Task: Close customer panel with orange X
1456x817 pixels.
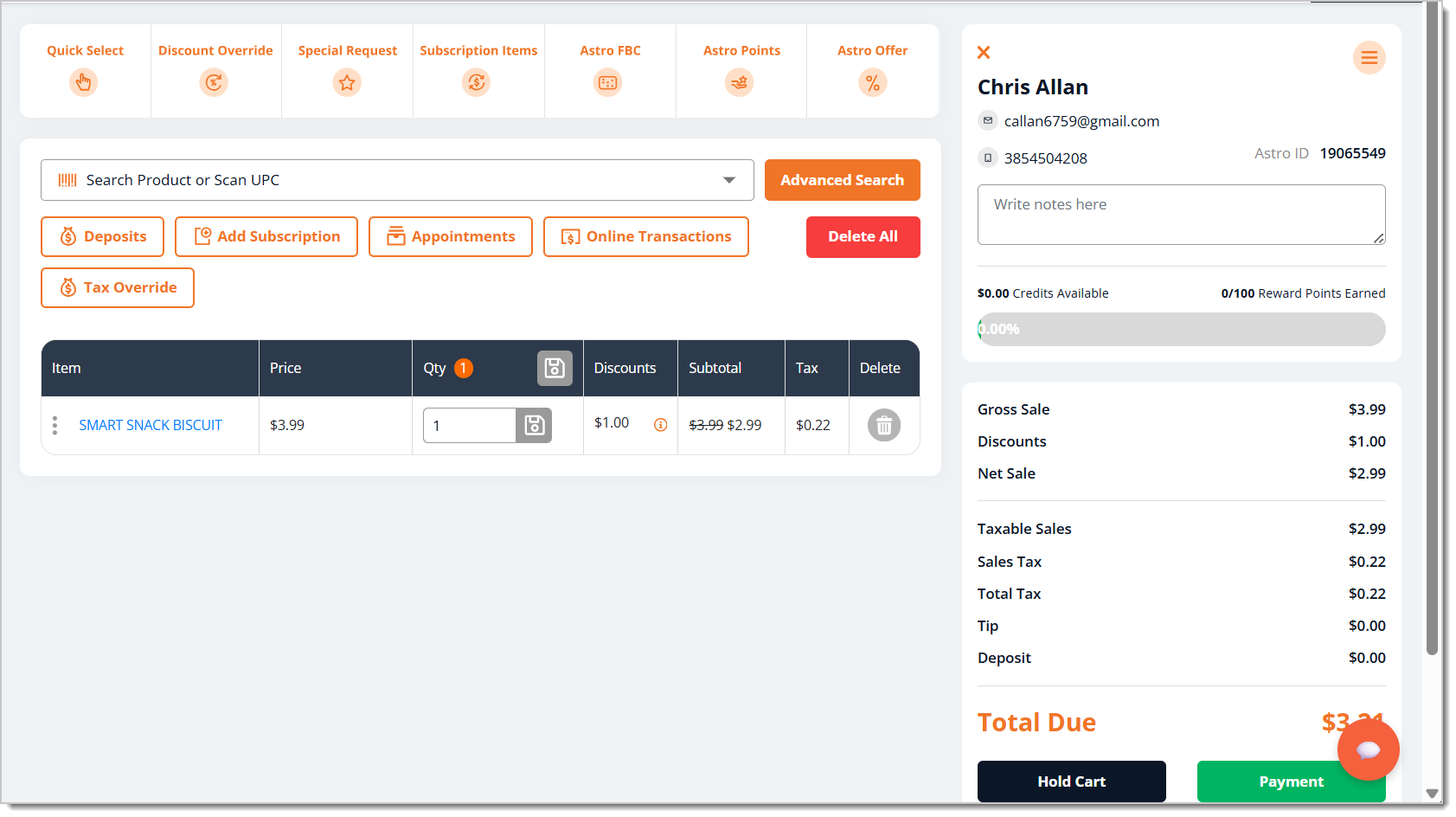Action: pyautogui.click(x=984, y=53)
